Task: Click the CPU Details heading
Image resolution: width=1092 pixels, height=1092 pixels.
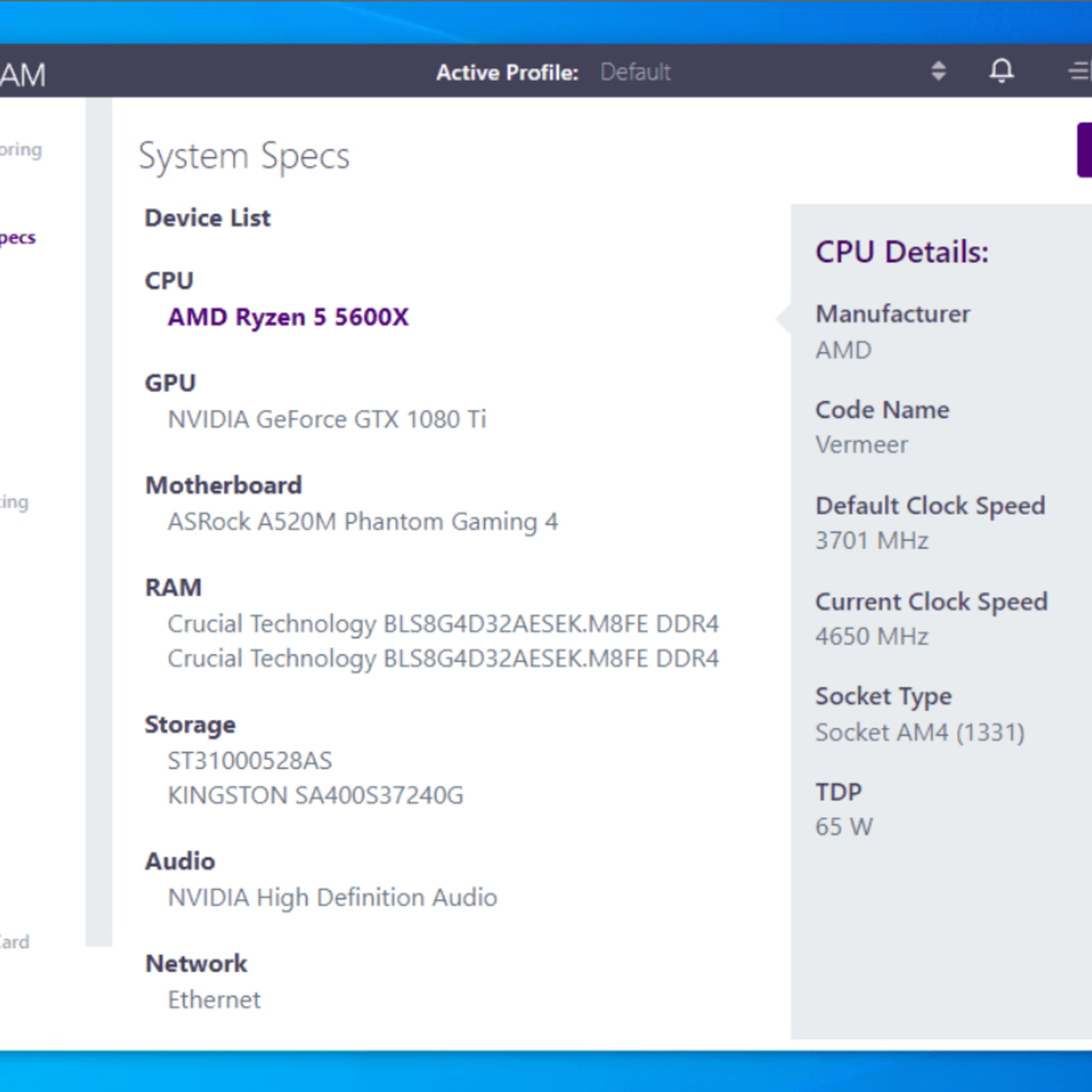Action: click(901, 252)
